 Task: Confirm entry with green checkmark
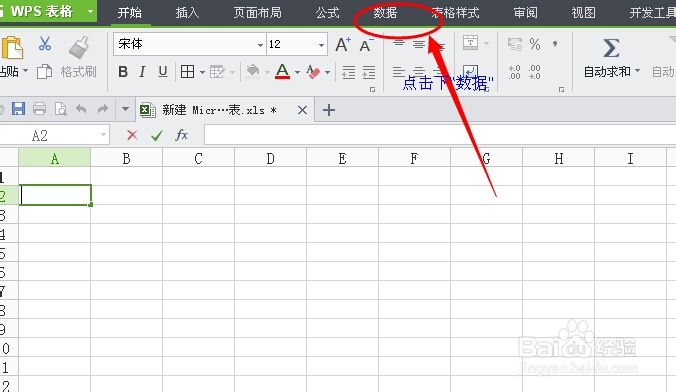click(157, 136)
